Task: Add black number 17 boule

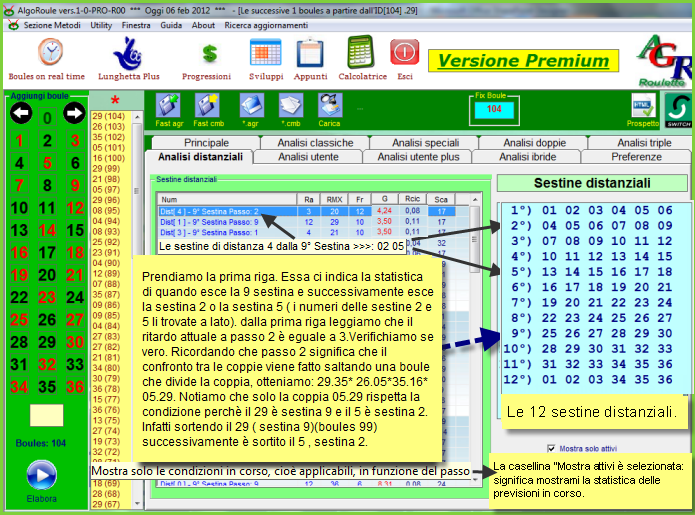Action: [x=47, y=253]
